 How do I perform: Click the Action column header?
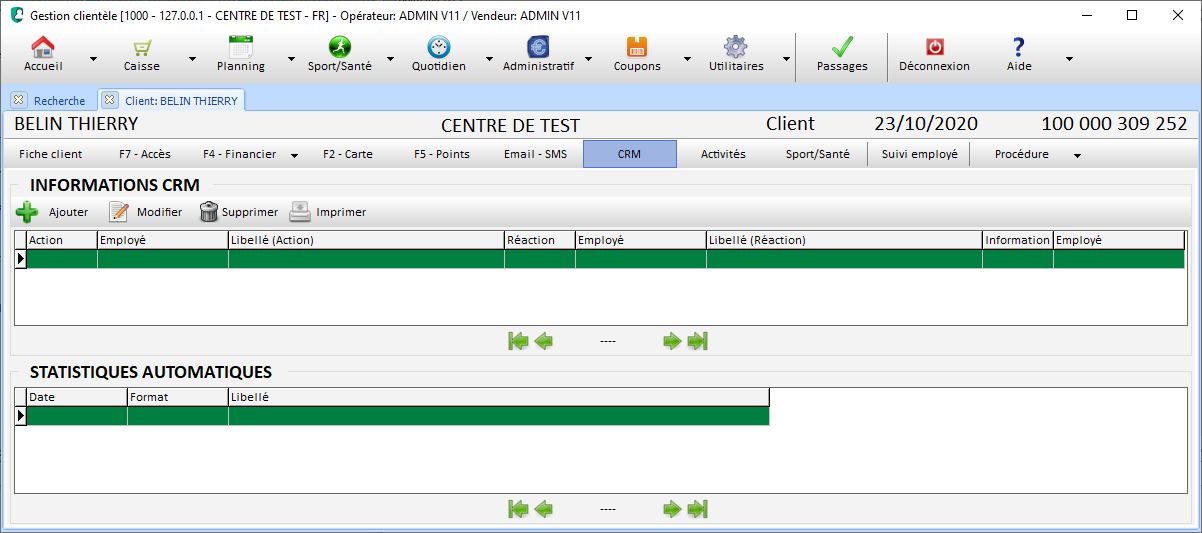tap(62, 240)
